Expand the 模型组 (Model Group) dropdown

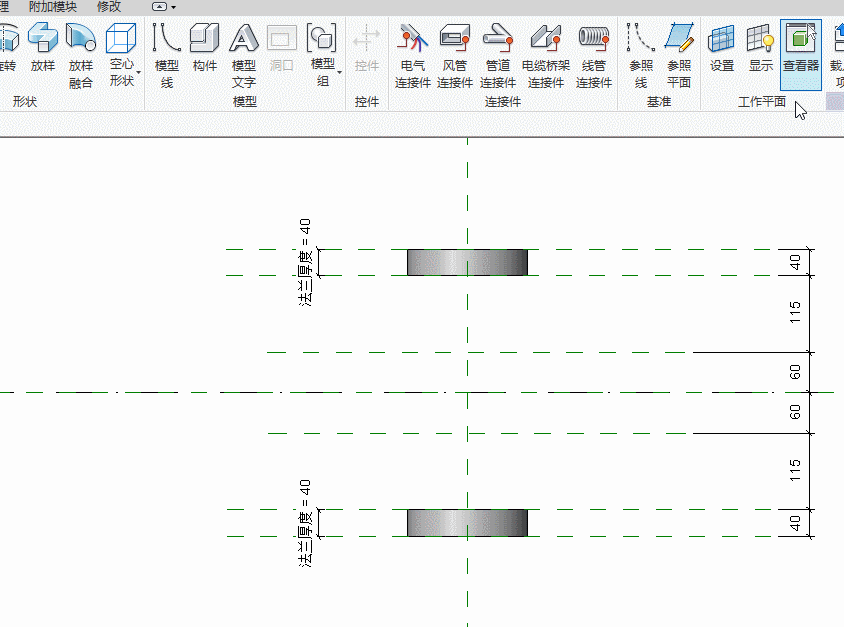click(323, 72)
